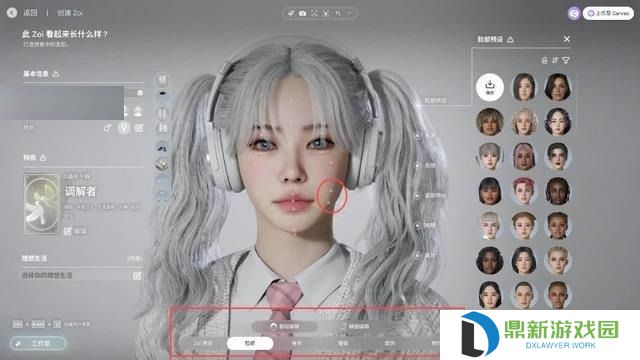Click dark eyebrow-bar icon in vertical strip
The width and height of the screenshot is (640, 360).
[x=162, y=93]
